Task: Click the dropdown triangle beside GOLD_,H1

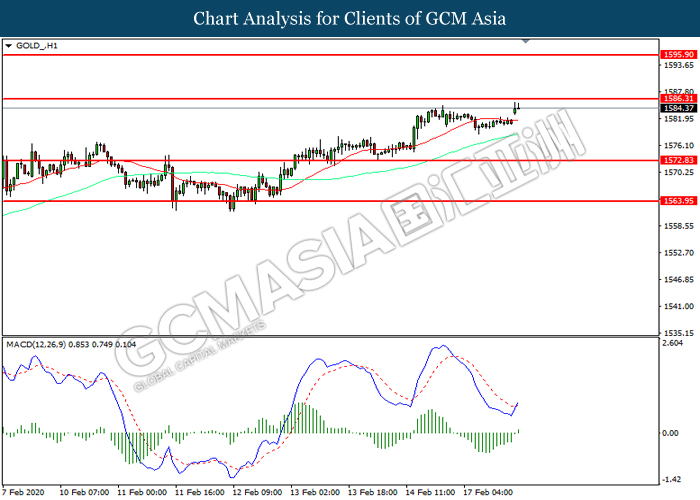Action: tap(10, 46)
